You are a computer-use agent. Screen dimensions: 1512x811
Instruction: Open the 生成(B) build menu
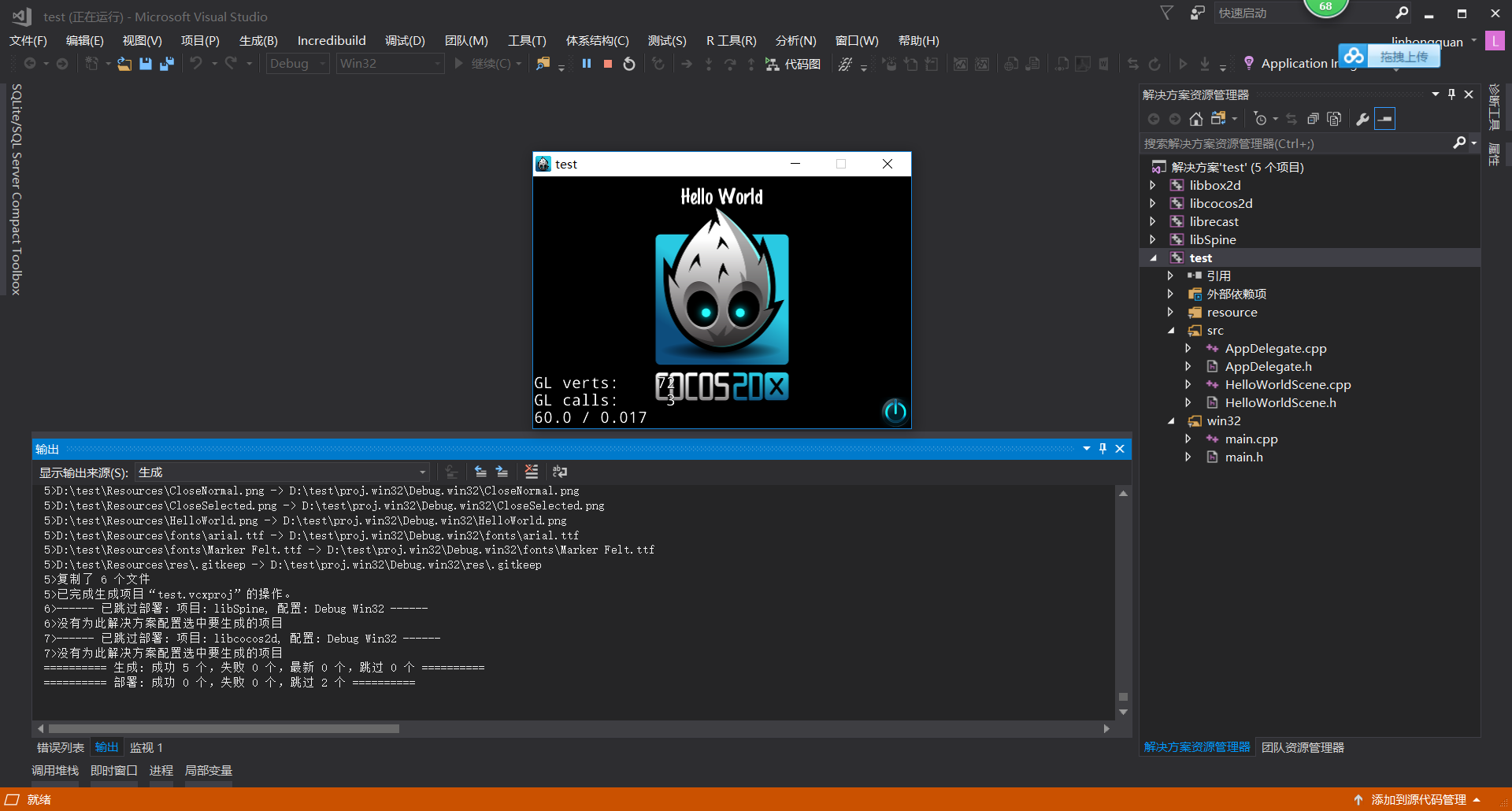(x=258, y=41)
